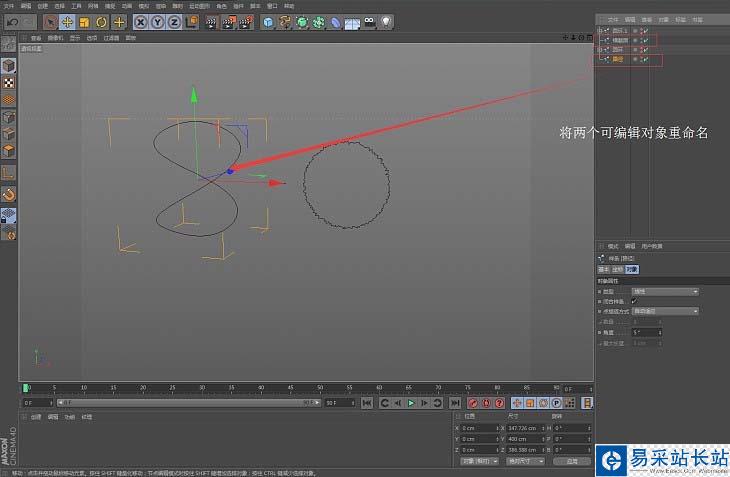This screenshot has width=730, height=477.
Task: Select the orange highlighted object in Object Manager
Action: coord(617,60)
